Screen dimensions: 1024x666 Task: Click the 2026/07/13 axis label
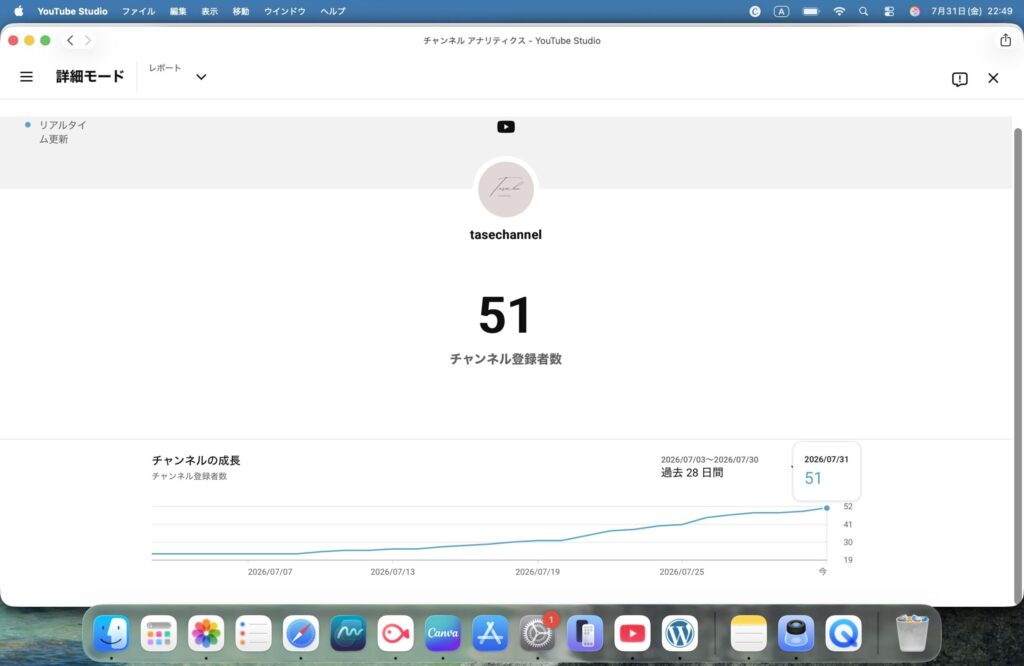click(x=392, y=572)
